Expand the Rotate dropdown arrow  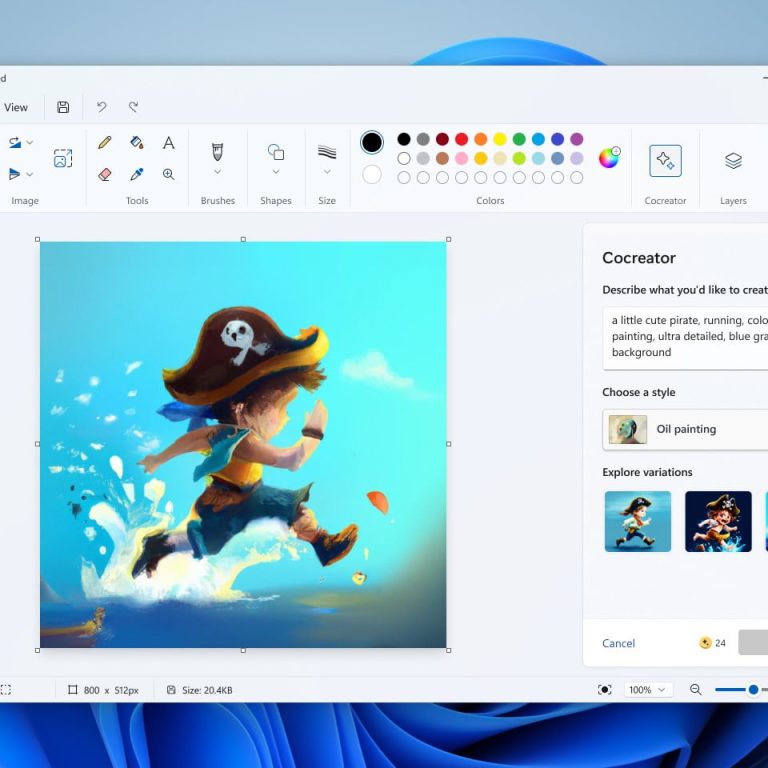pyautogui.click(x=30, y=143)
